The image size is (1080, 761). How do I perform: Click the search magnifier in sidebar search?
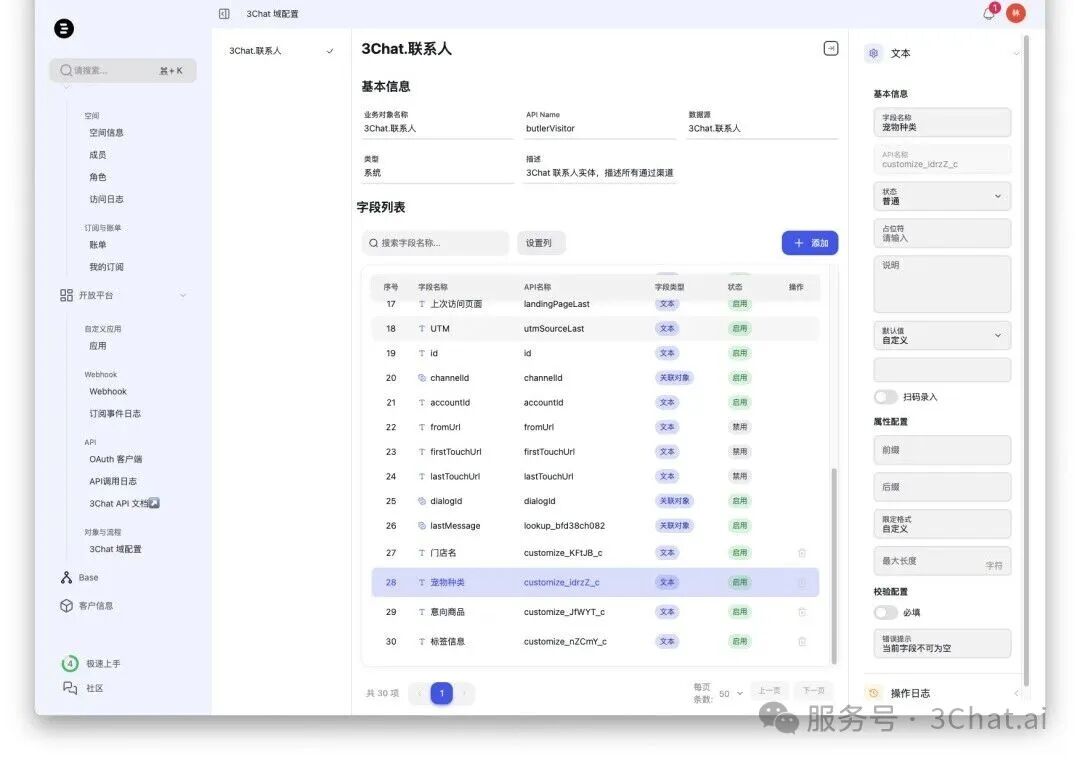tap(66, 70)
